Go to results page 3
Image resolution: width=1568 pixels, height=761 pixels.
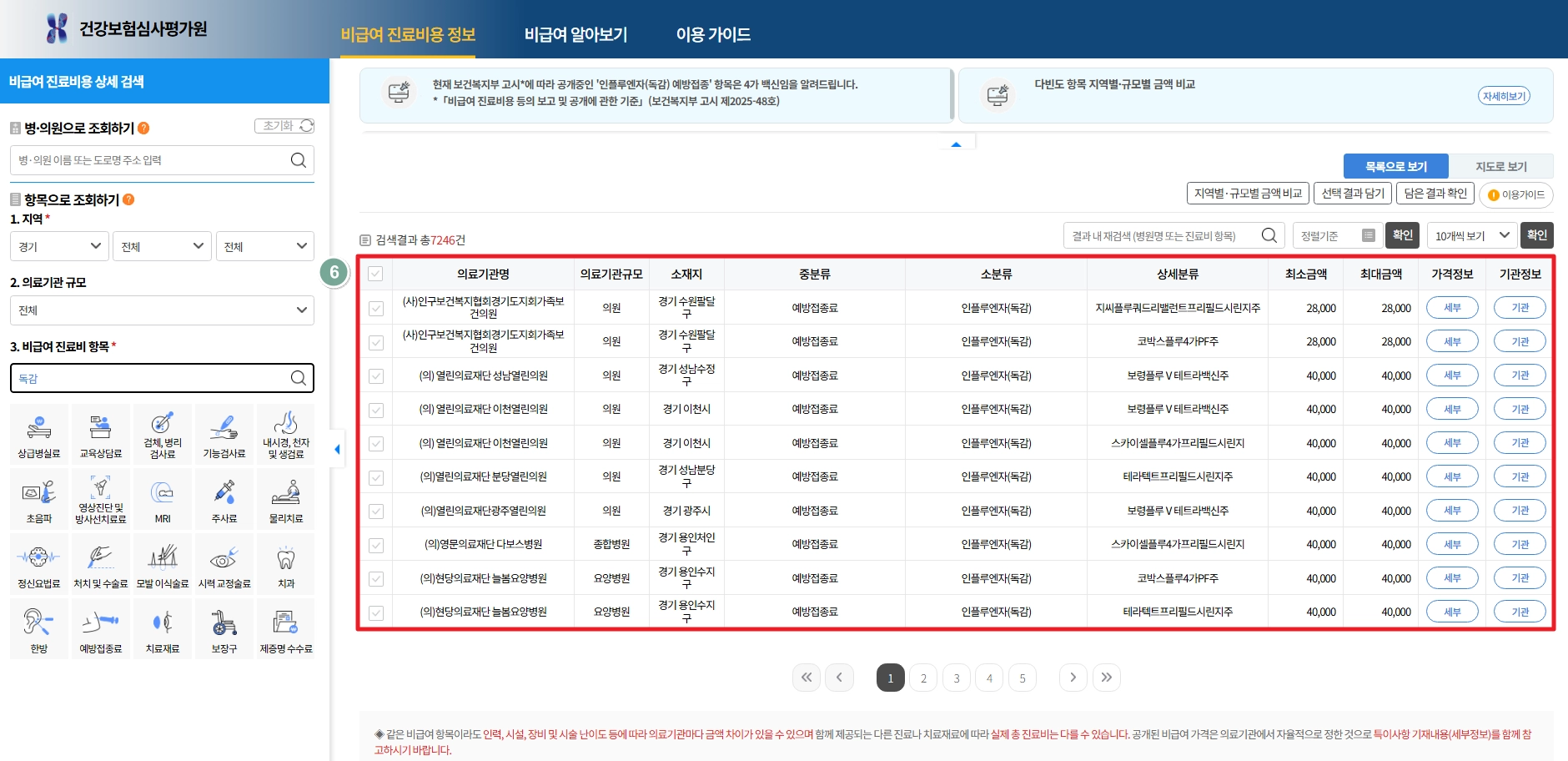tap(956, 678)
